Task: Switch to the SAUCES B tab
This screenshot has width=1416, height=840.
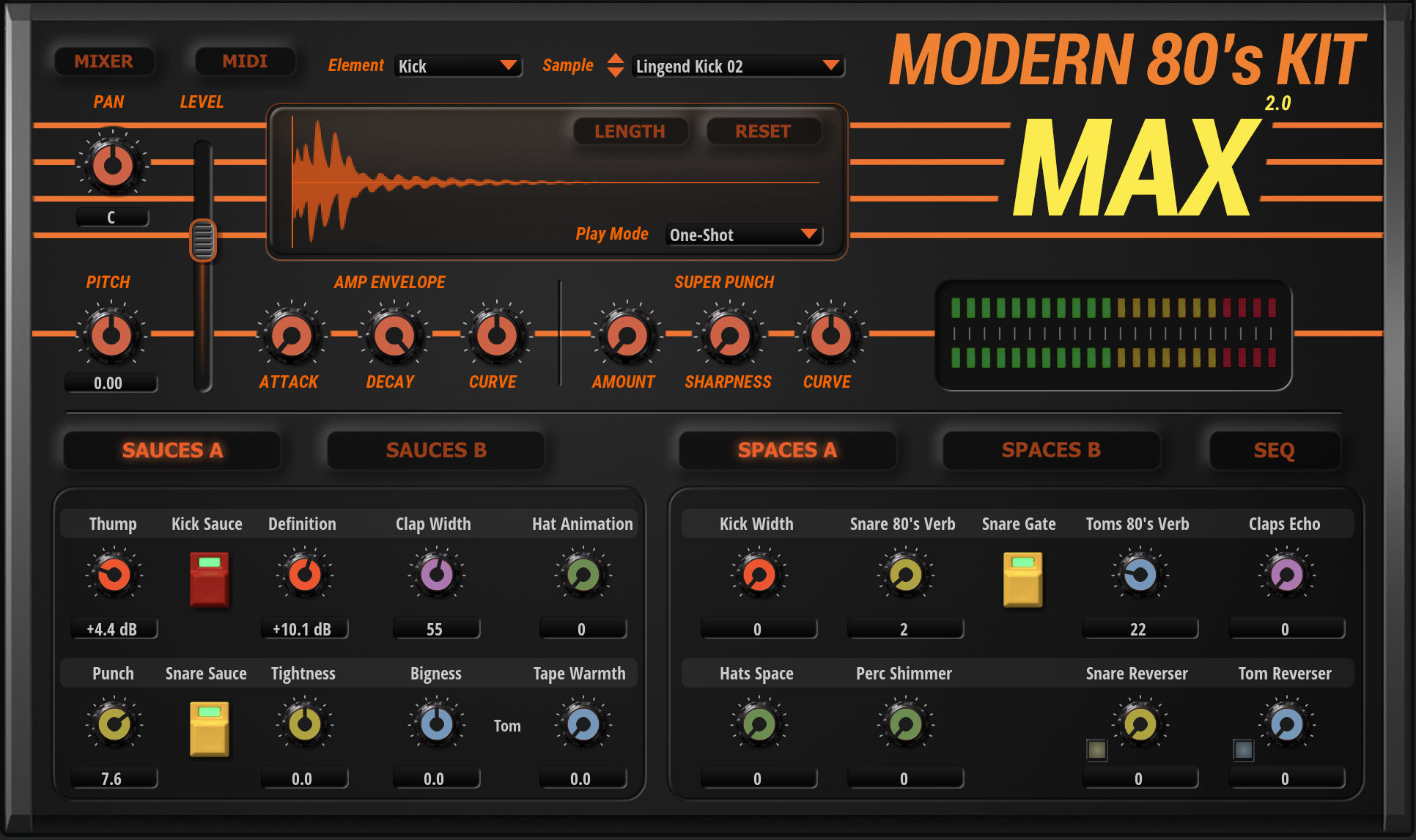Action: pyautogui.click(x=436, y=450)
